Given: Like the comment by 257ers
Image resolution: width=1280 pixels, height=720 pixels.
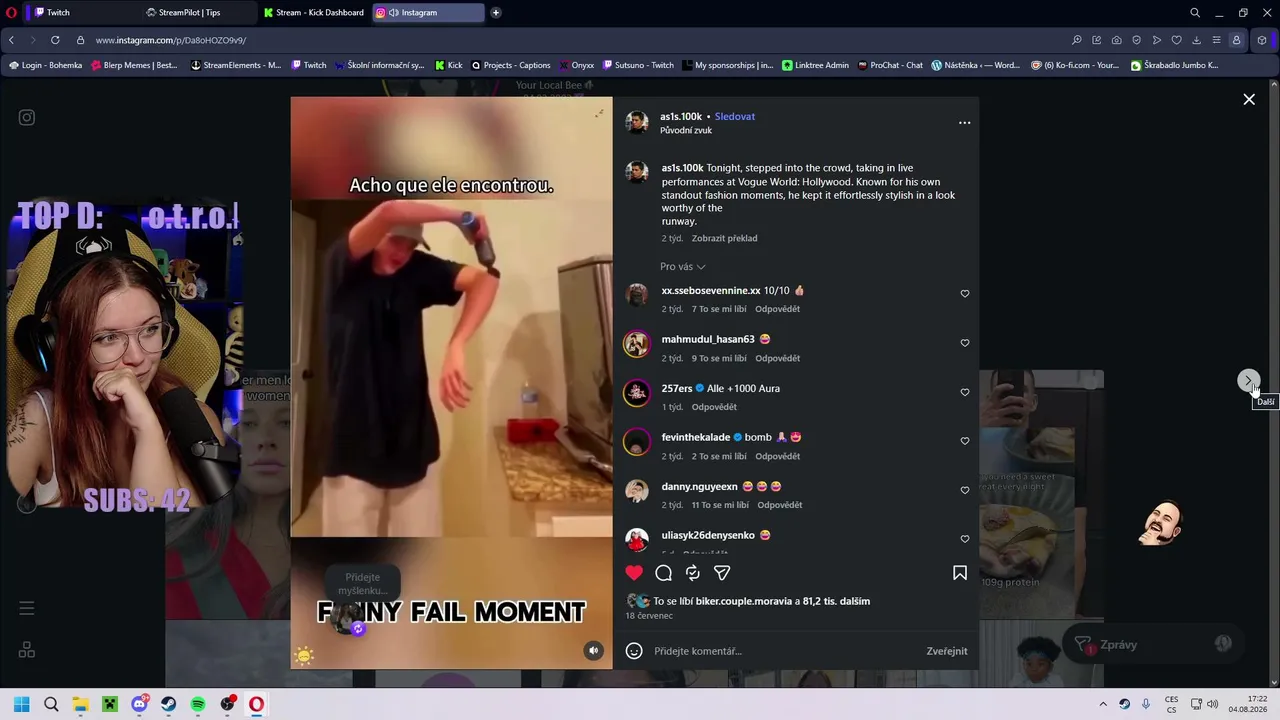Looking at the screenshot, I should click(x=965, y=392).
